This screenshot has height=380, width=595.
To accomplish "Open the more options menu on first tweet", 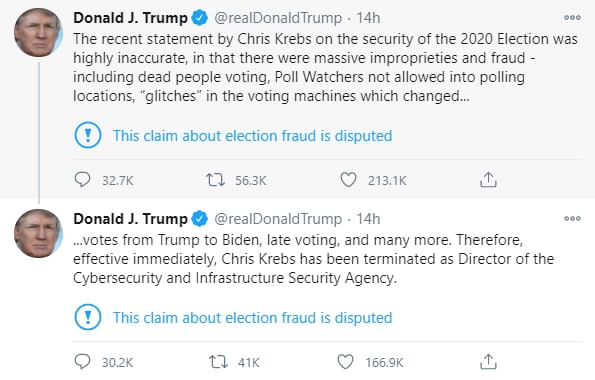I will pyautogui.click(x=572, y=17).
